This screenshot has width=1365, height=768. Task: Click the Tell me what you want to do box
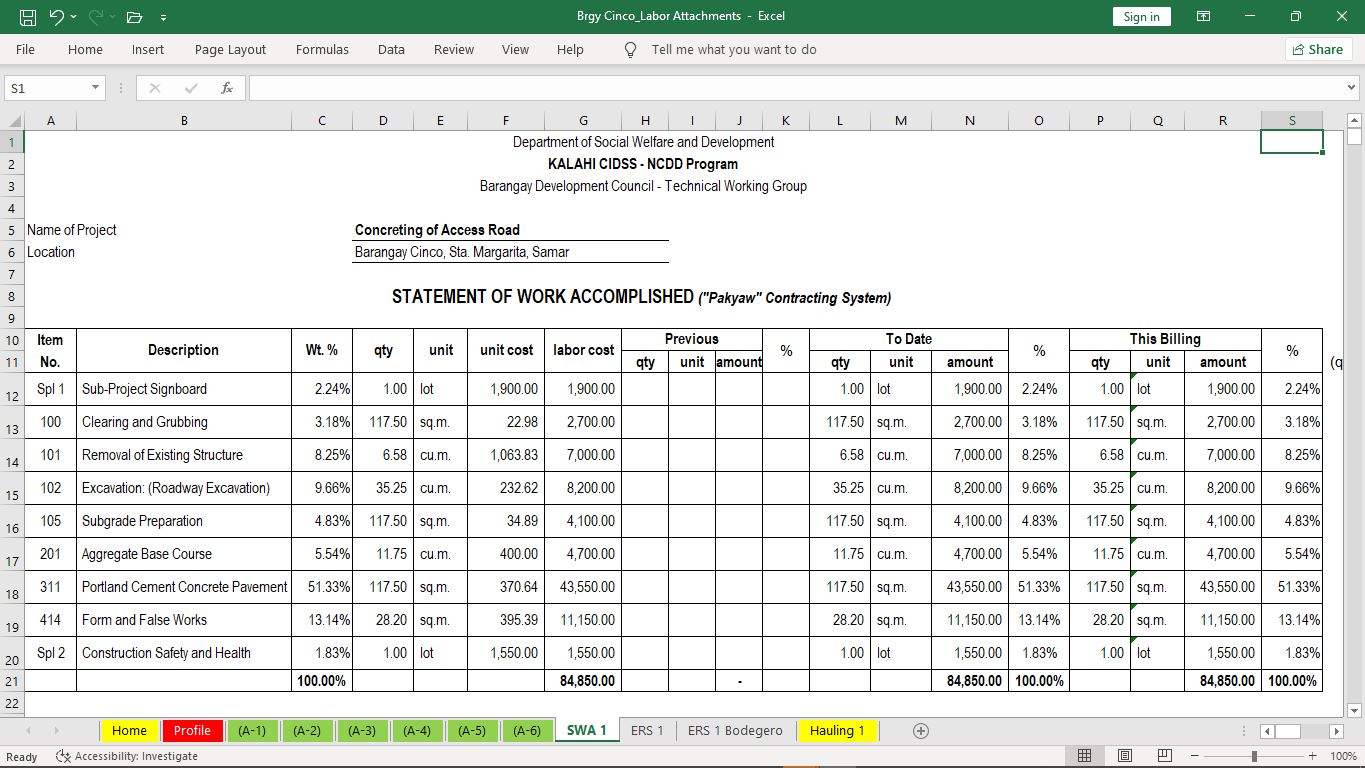pos(734,49)
